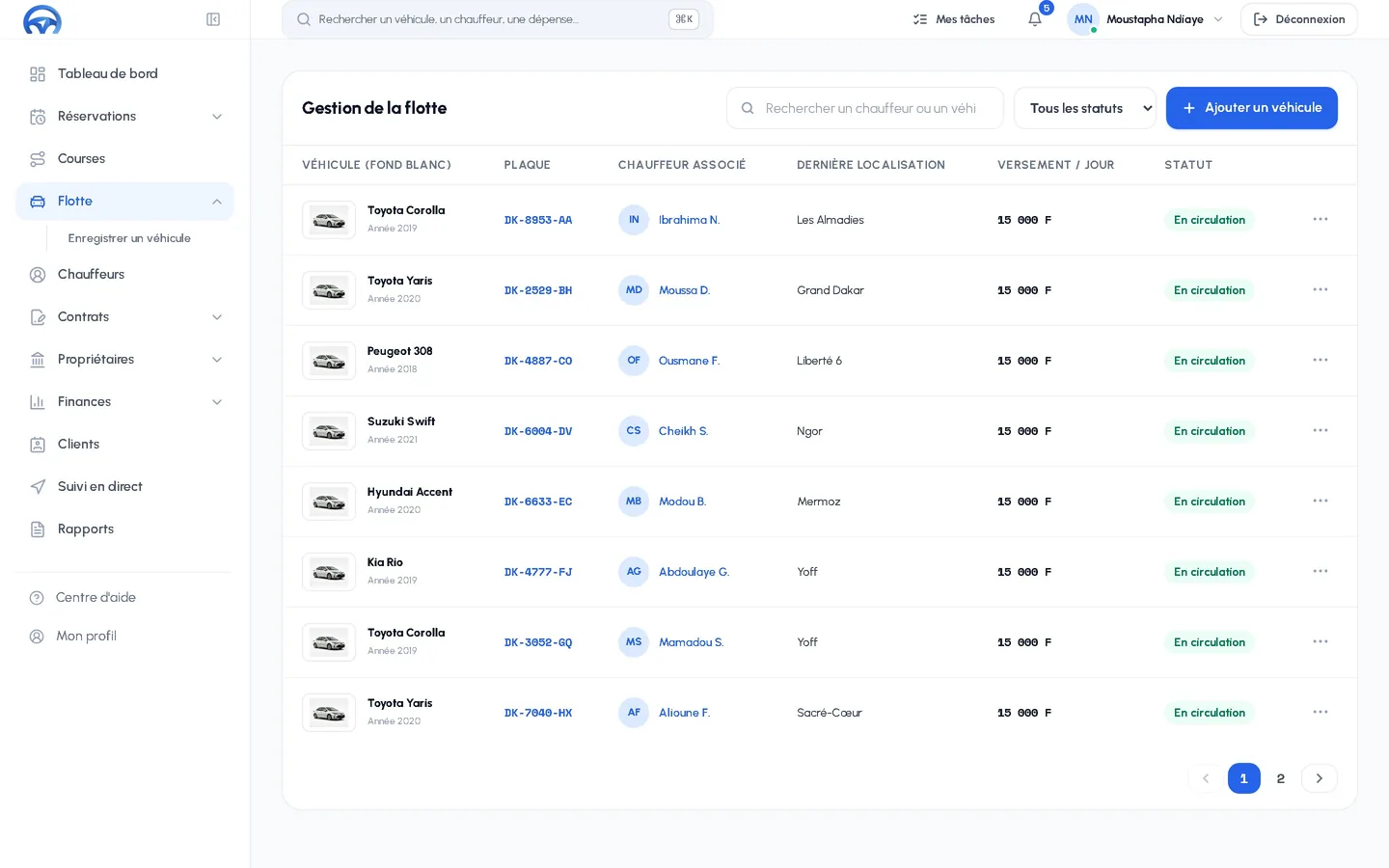Open row actions for Peugeot 308
The width and height of the screenshot is (1389, 868).
[1321, 361]
